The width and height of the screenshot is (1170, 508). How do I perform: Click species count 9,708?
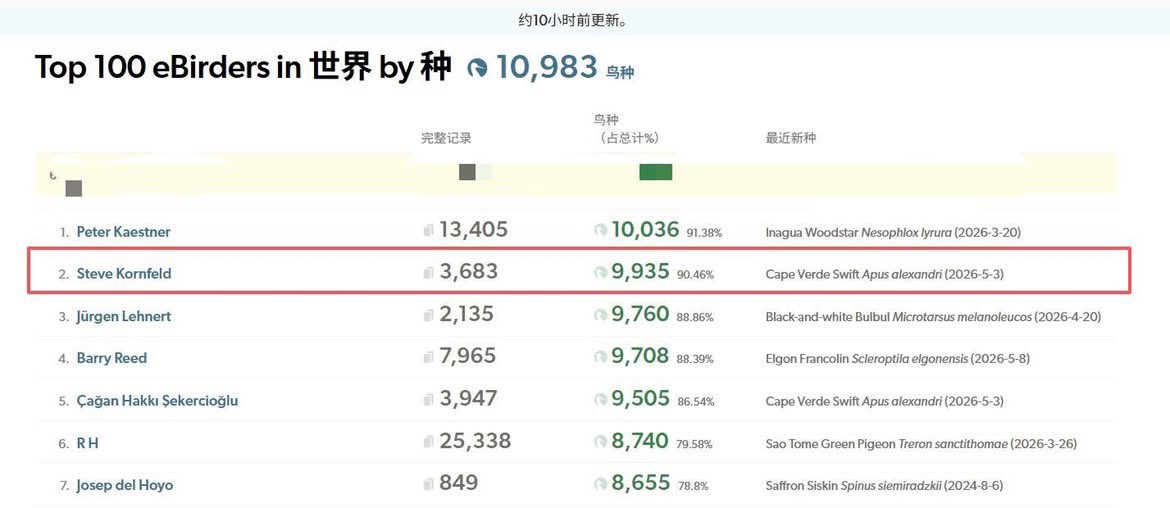click(x=640, y=357)
